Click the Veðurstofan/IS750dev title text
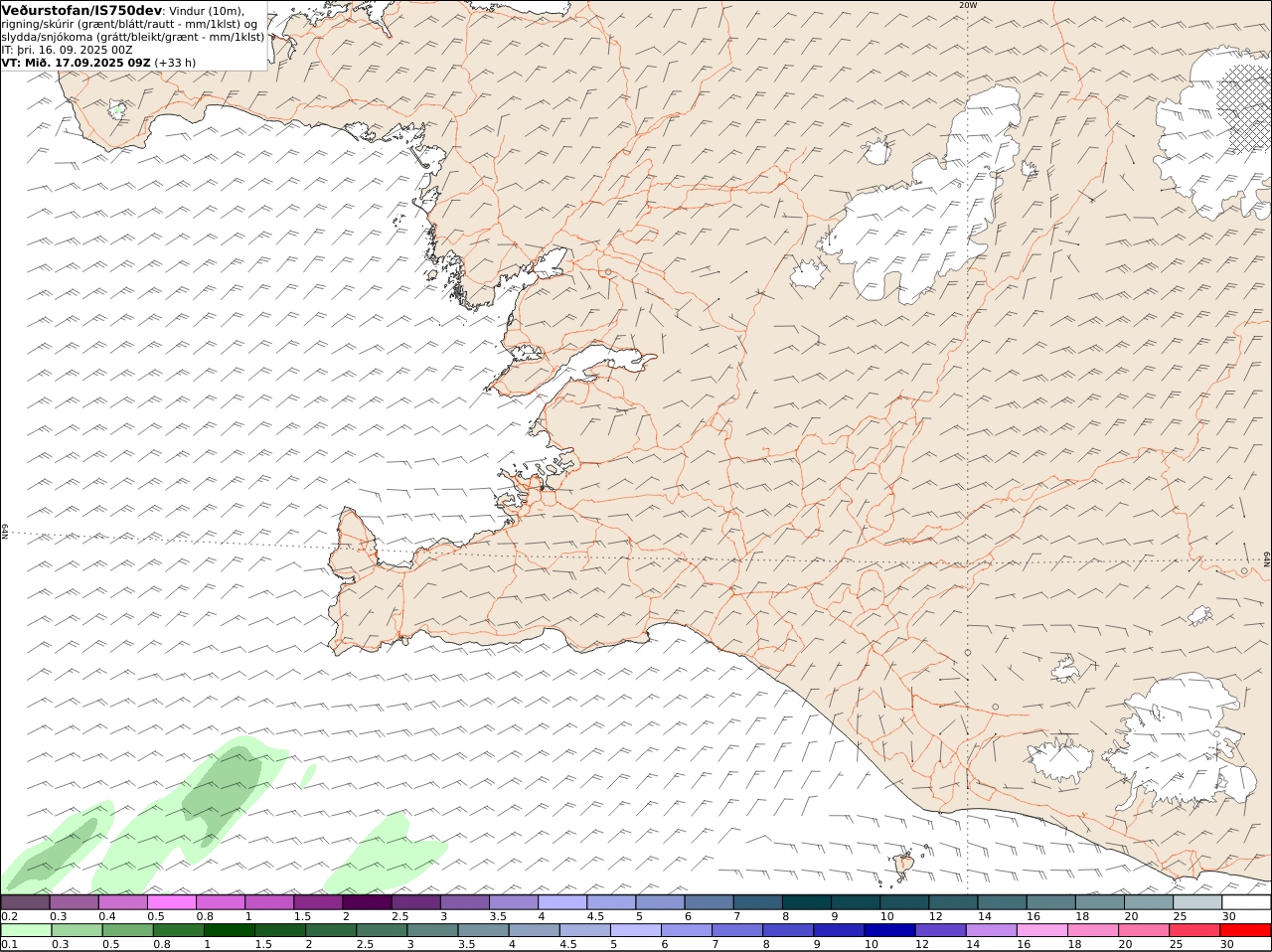 click(x=81, y=10)
